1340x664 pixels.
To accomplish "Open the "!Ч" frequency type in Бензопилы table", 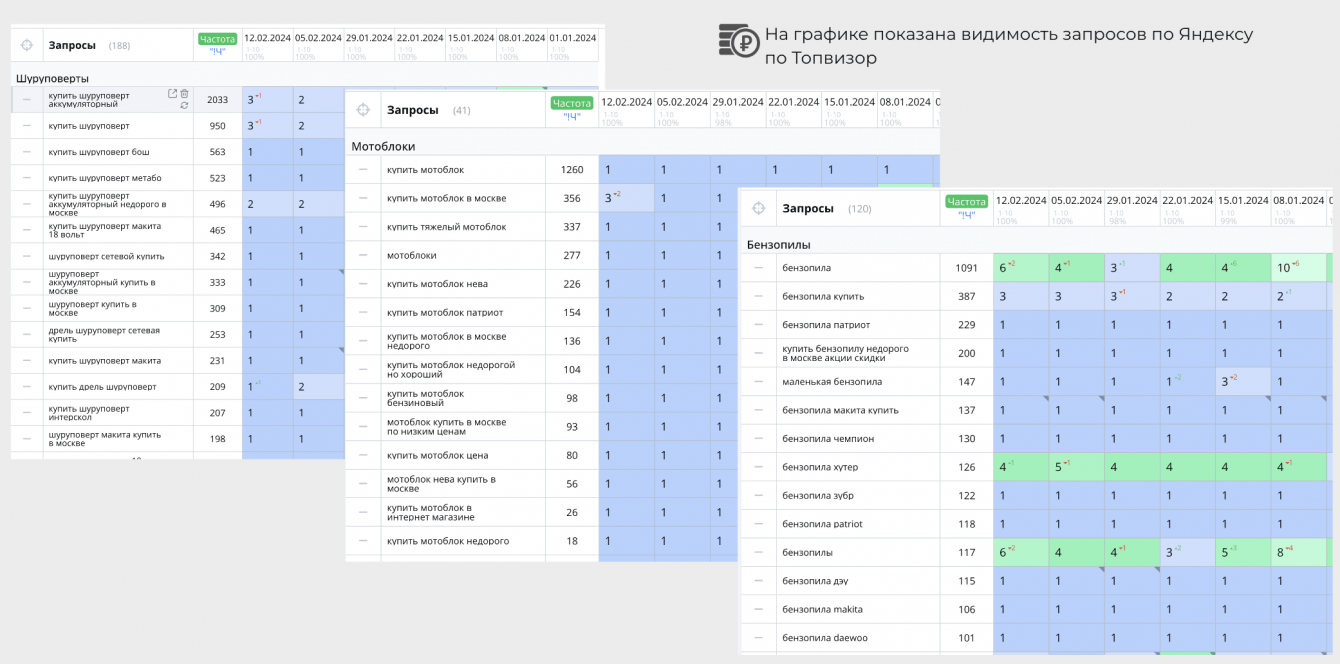I will tap(966, 215).
